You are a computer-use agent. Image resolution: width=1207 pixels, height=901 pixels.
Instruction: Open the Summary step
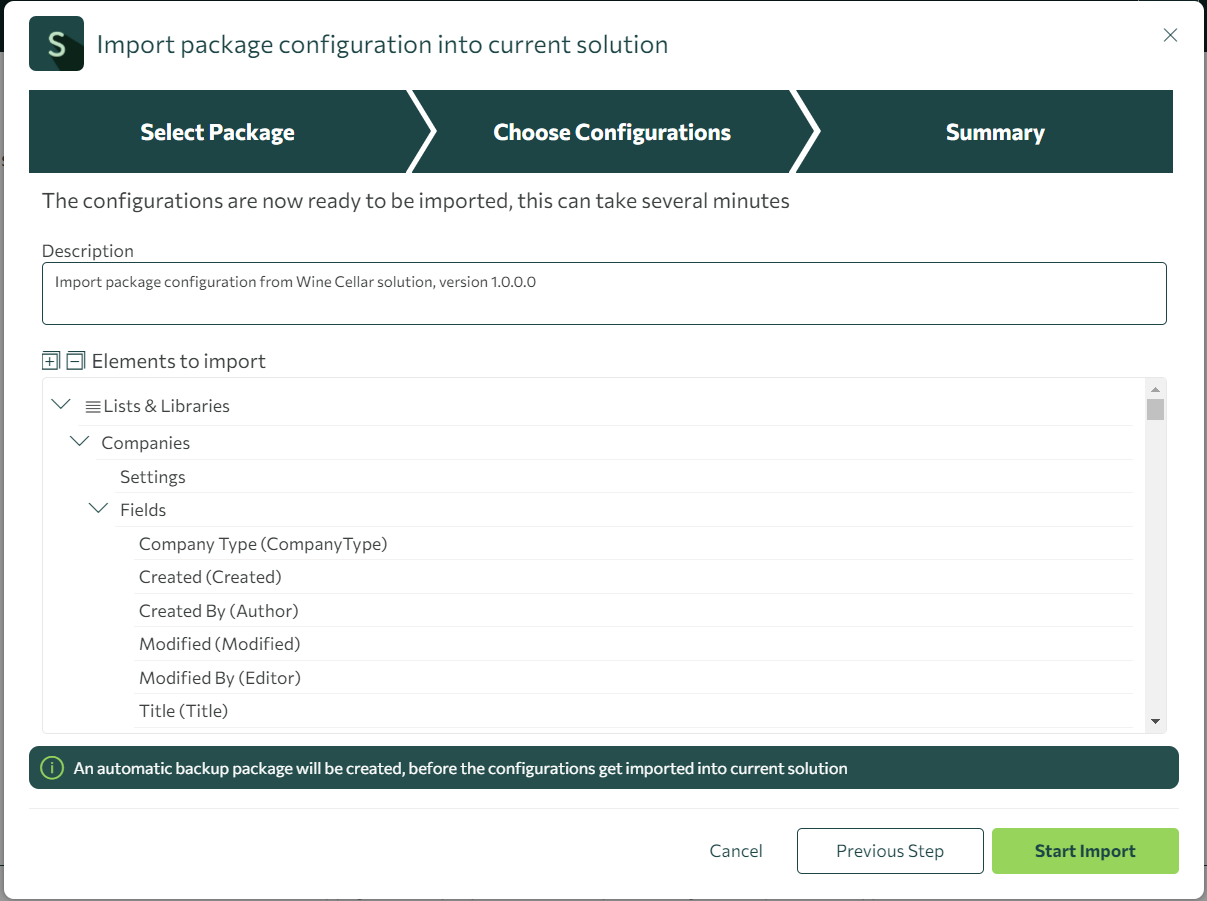[x=994, y=131]
